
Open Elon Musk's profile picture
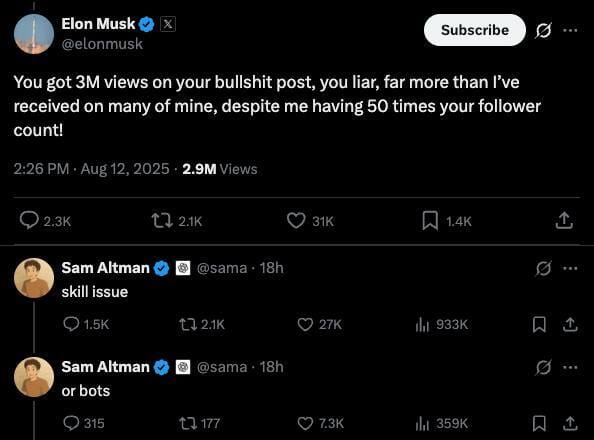(34, 34)
